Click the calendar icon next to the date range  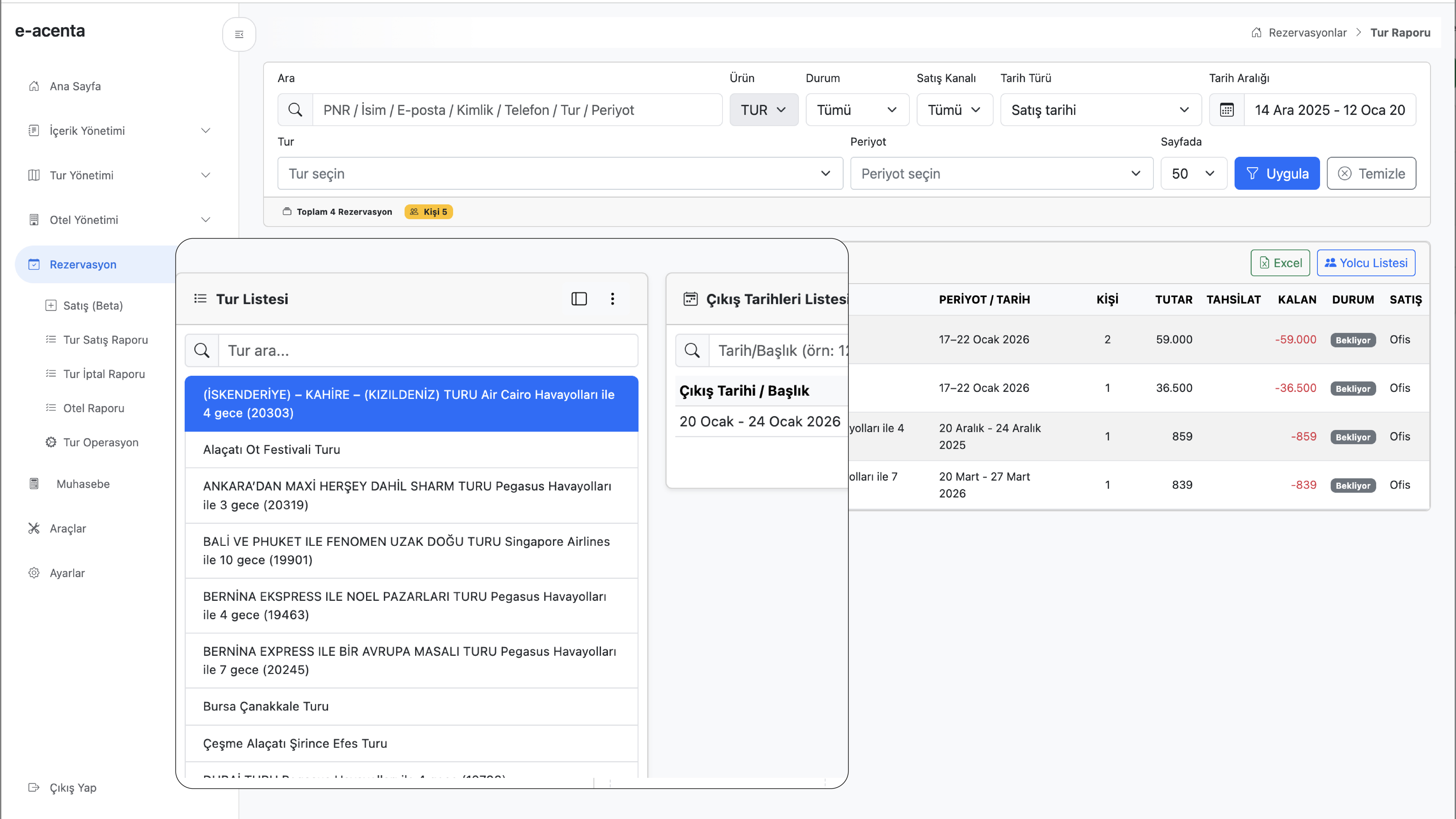point(1227,110)
